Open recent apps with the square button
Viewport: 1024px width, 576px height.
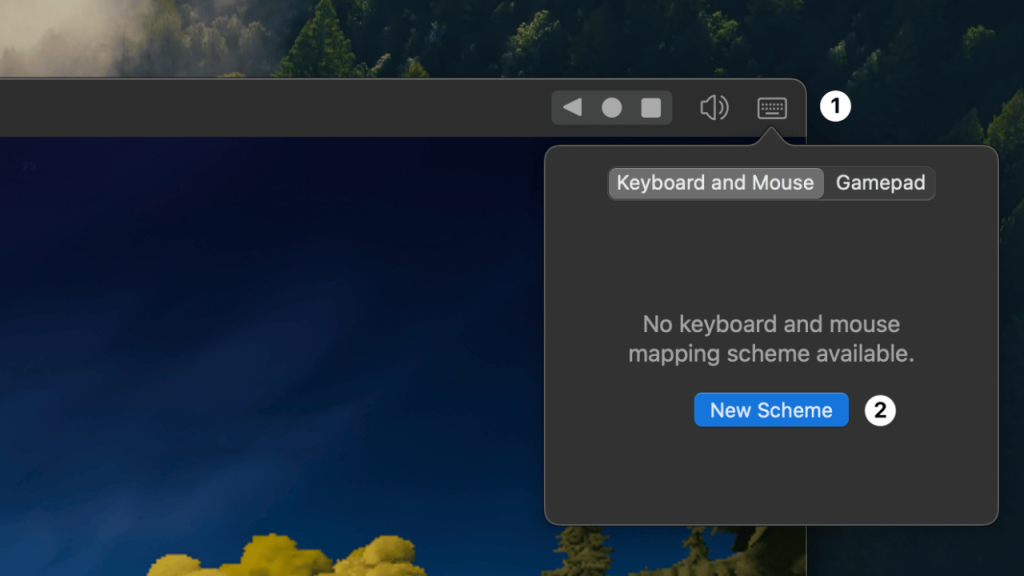651,108
